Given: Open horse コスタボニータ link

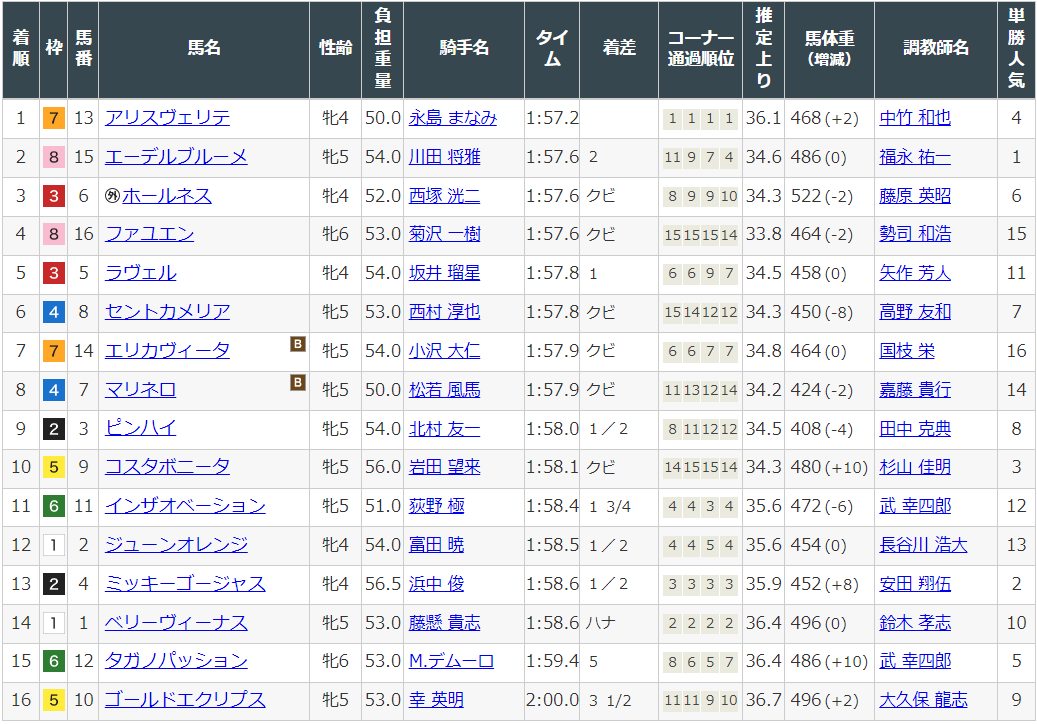Looking at the screenshot, I should (x=167, y=467).
